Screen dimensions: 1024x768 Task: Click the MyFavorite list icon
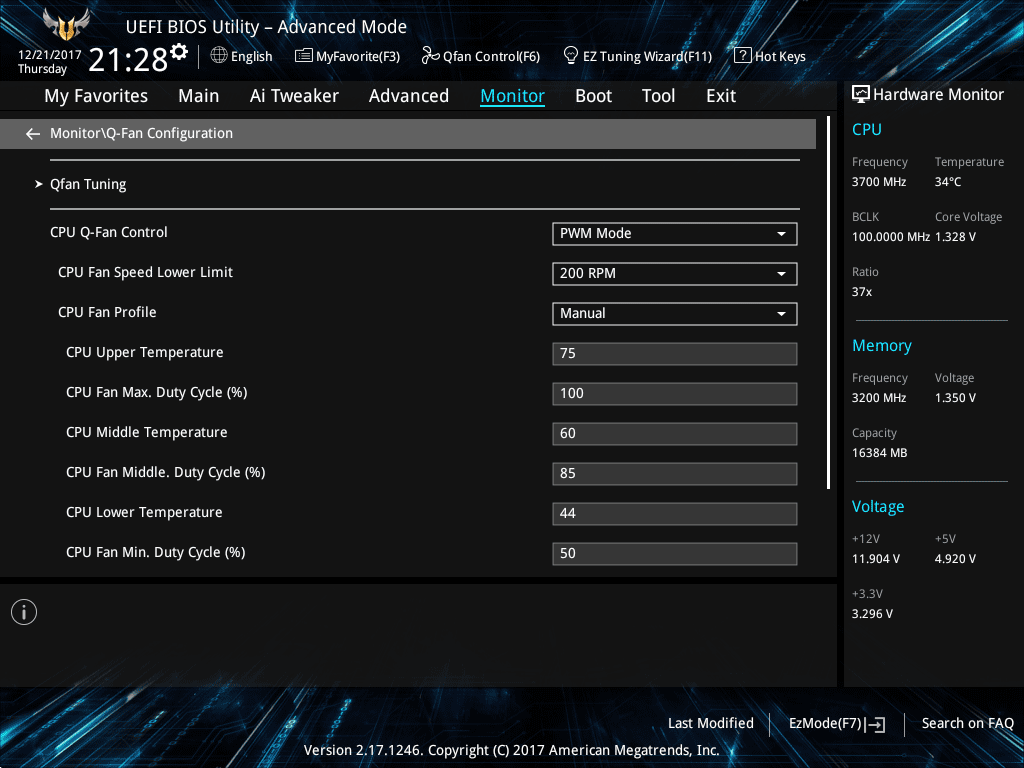pyautogui.click(x=304, y=56)
